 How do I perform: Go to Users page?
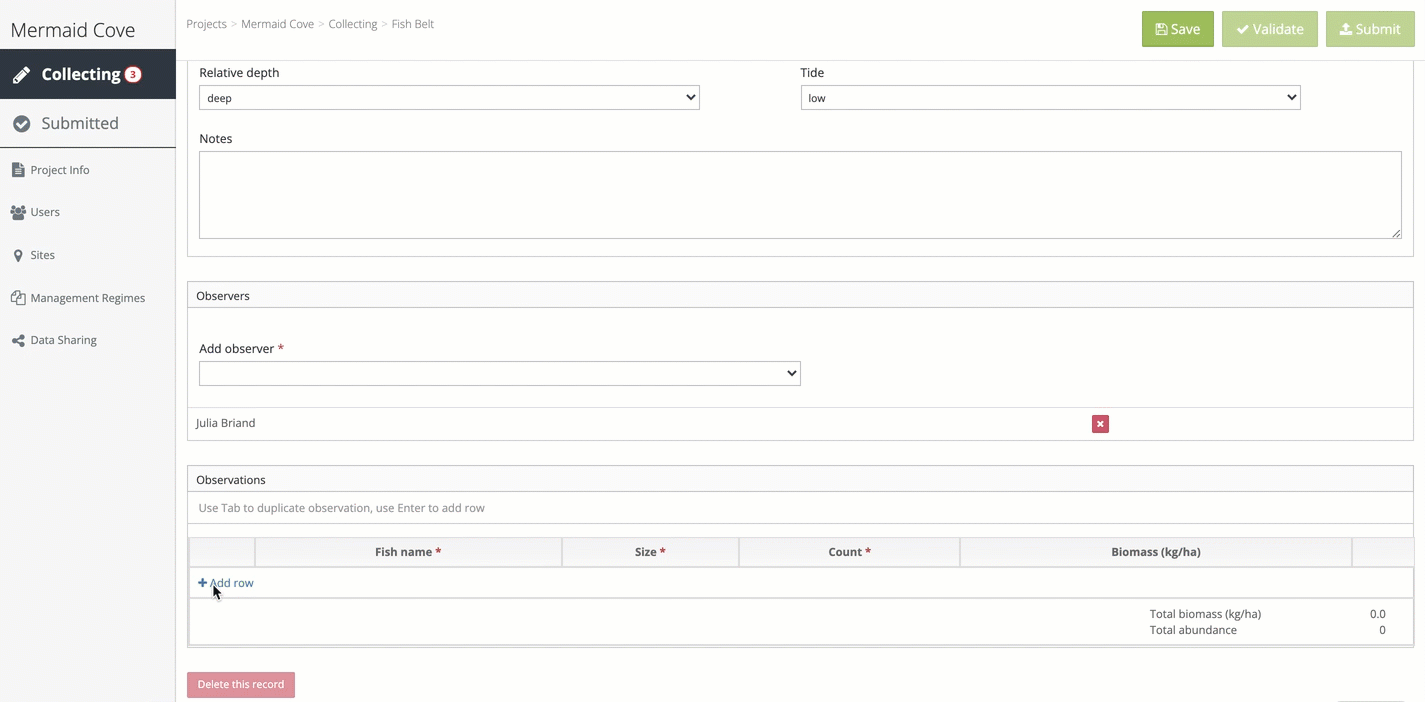(45, 212)
